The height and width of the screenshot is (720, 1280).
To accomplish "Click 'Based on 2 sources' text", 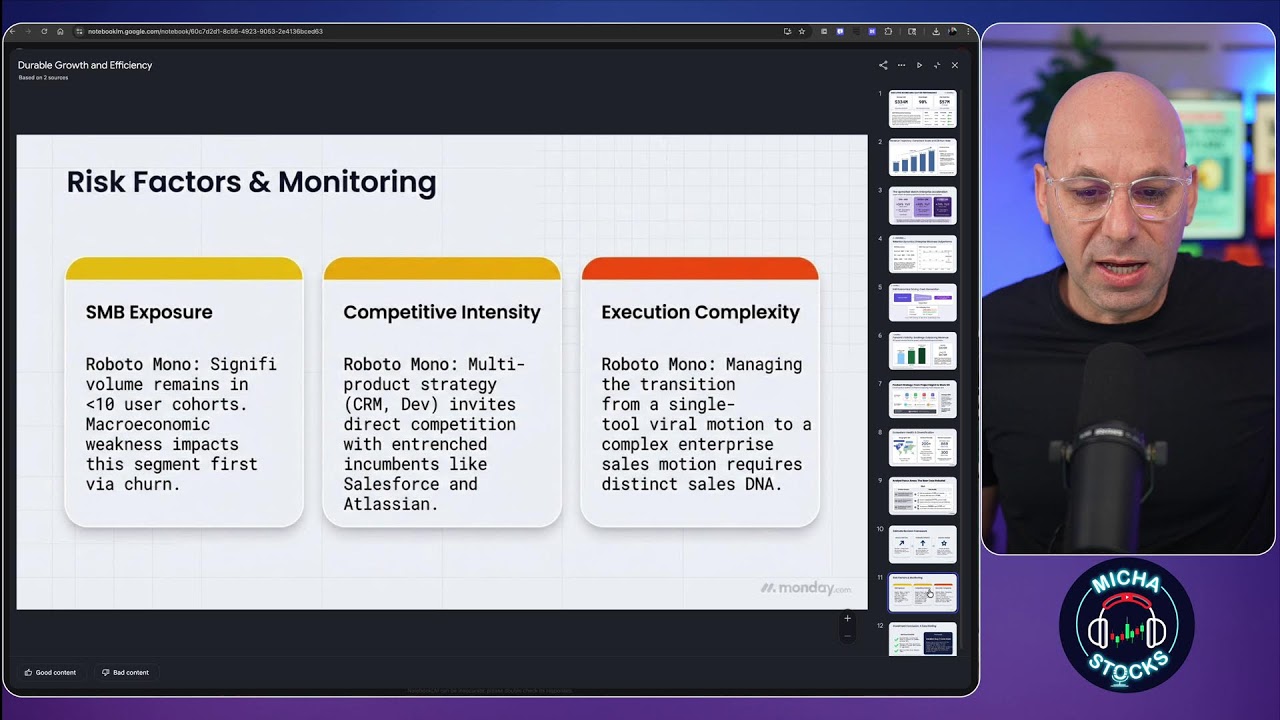I will click(x=43, y=77).
